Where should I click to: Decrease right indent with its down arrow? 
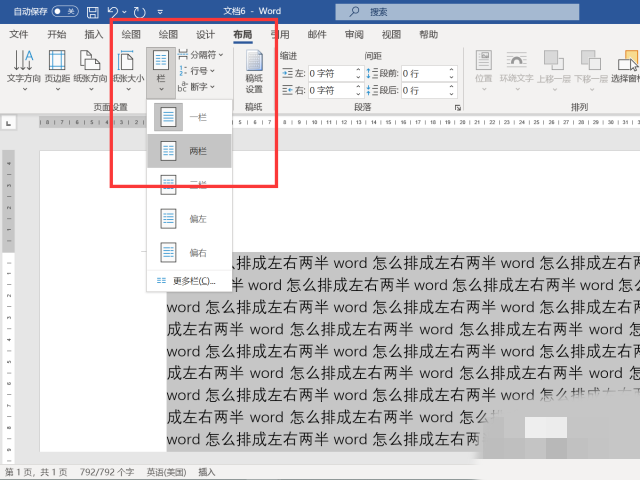(358, 94)
